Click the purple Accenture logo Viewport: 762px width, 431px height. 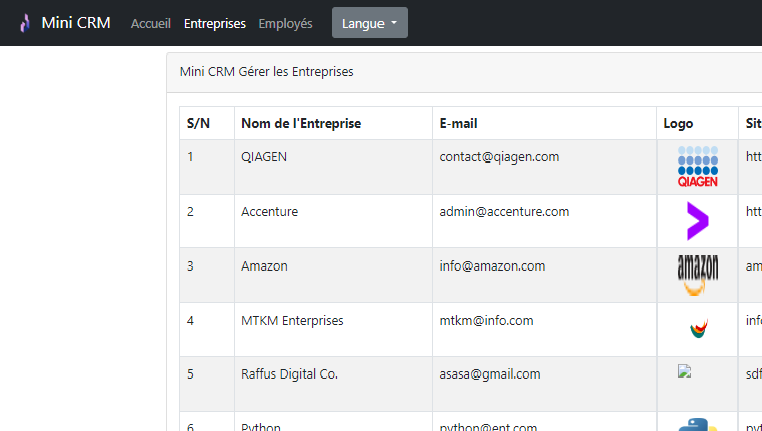point(698,221)
